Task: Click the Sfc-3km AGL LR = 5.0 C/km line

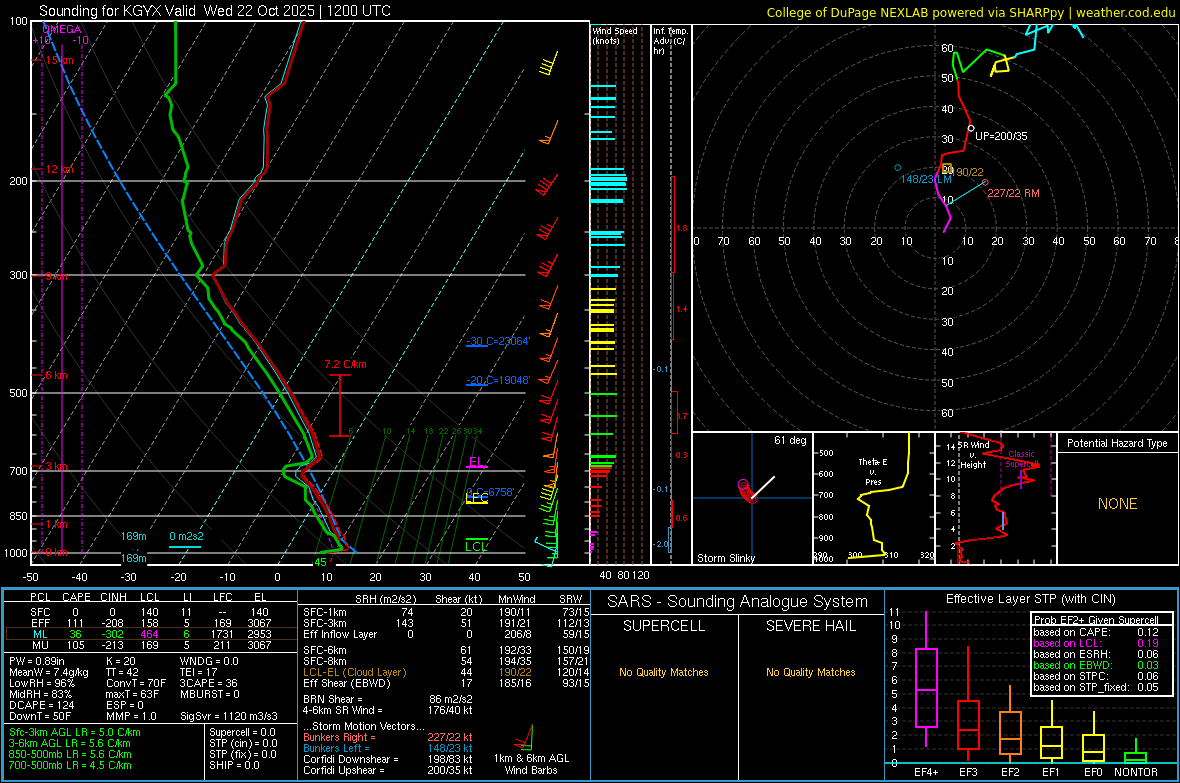Action: (x=75, y=733)
